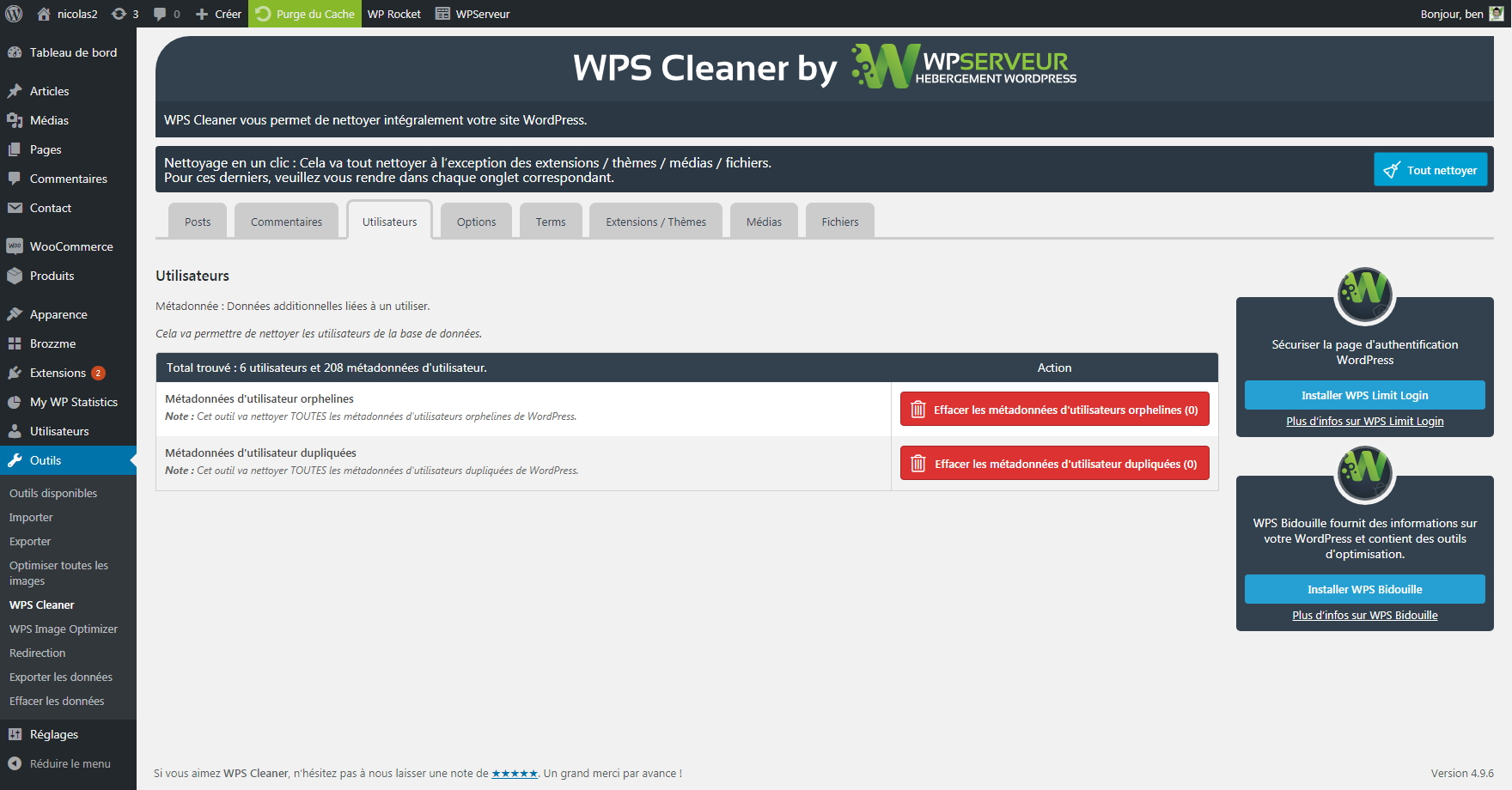Image resolution: width=1512 pixels, height=790 pixels.
Task: Click the Brozzme grid icon
Action: [15, 343]
